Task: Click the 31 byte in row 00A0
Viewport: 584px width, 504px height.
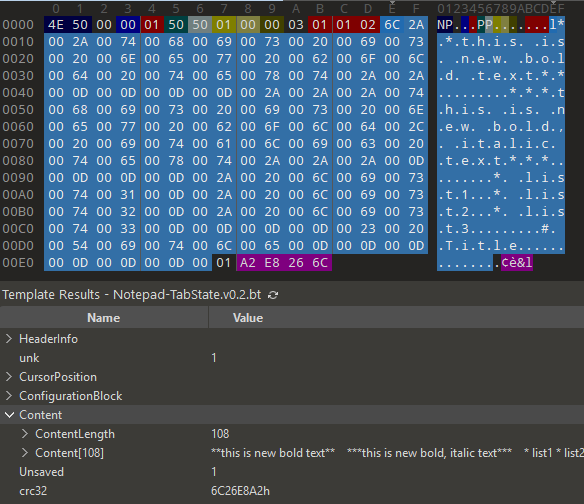Action: tap(128, 194)
